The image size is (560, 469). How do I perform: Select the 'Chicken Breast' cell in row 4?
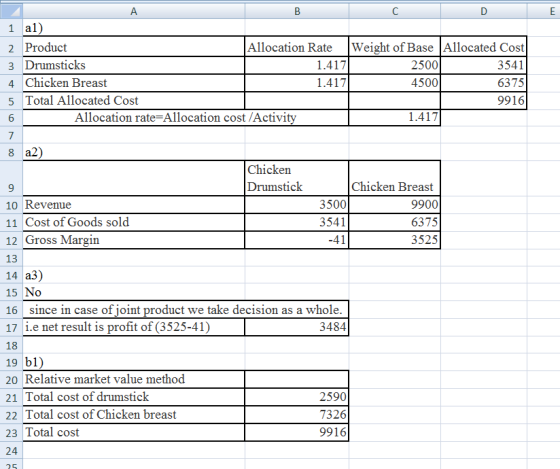point(134,83)
